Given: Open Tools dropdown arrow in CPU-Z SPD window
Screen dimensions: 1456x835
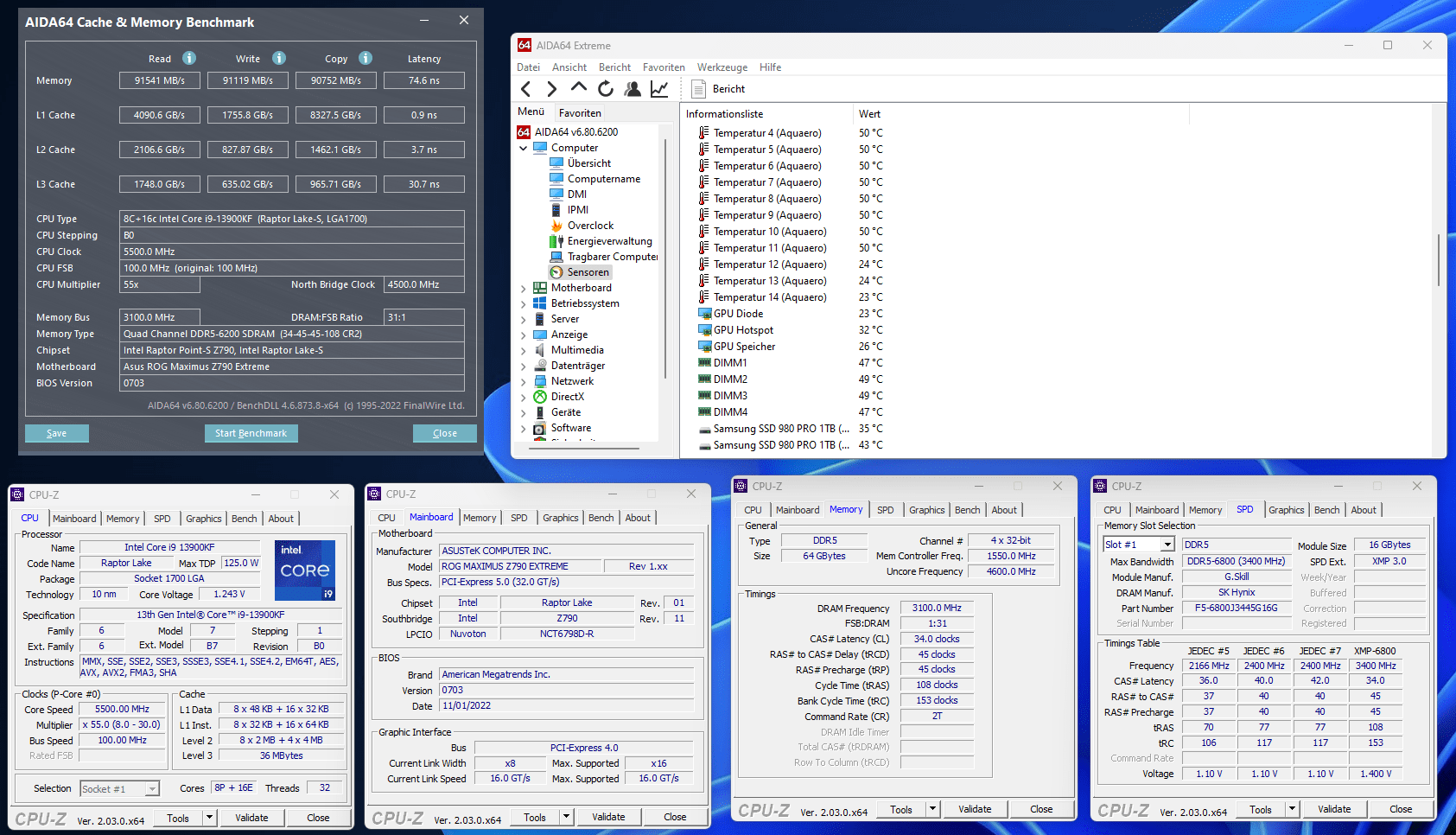Looking at the screenshot, I should (1292, 810).
